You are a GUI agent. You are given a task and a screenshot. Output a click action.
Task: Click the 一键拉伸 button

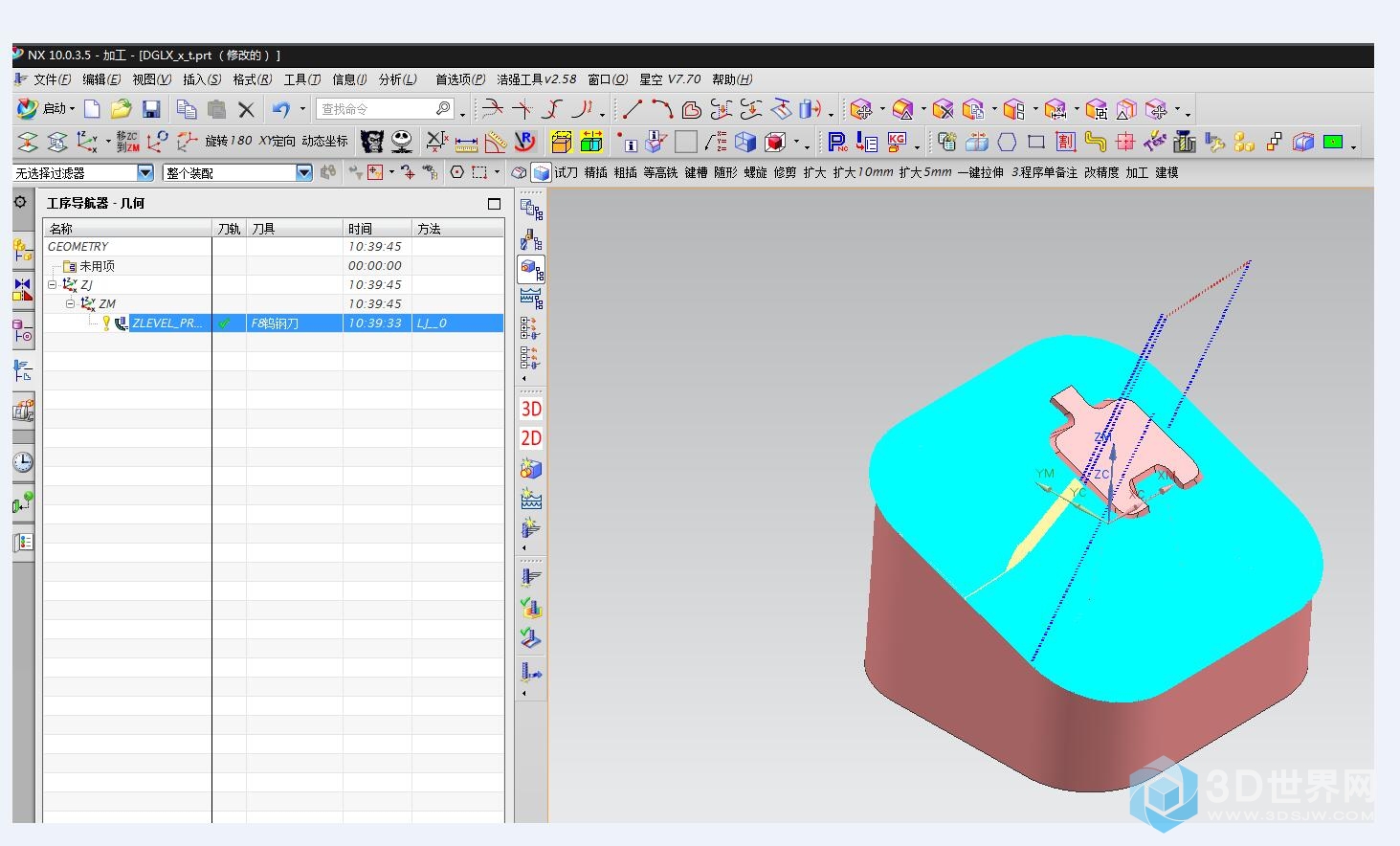coord(981,173)
